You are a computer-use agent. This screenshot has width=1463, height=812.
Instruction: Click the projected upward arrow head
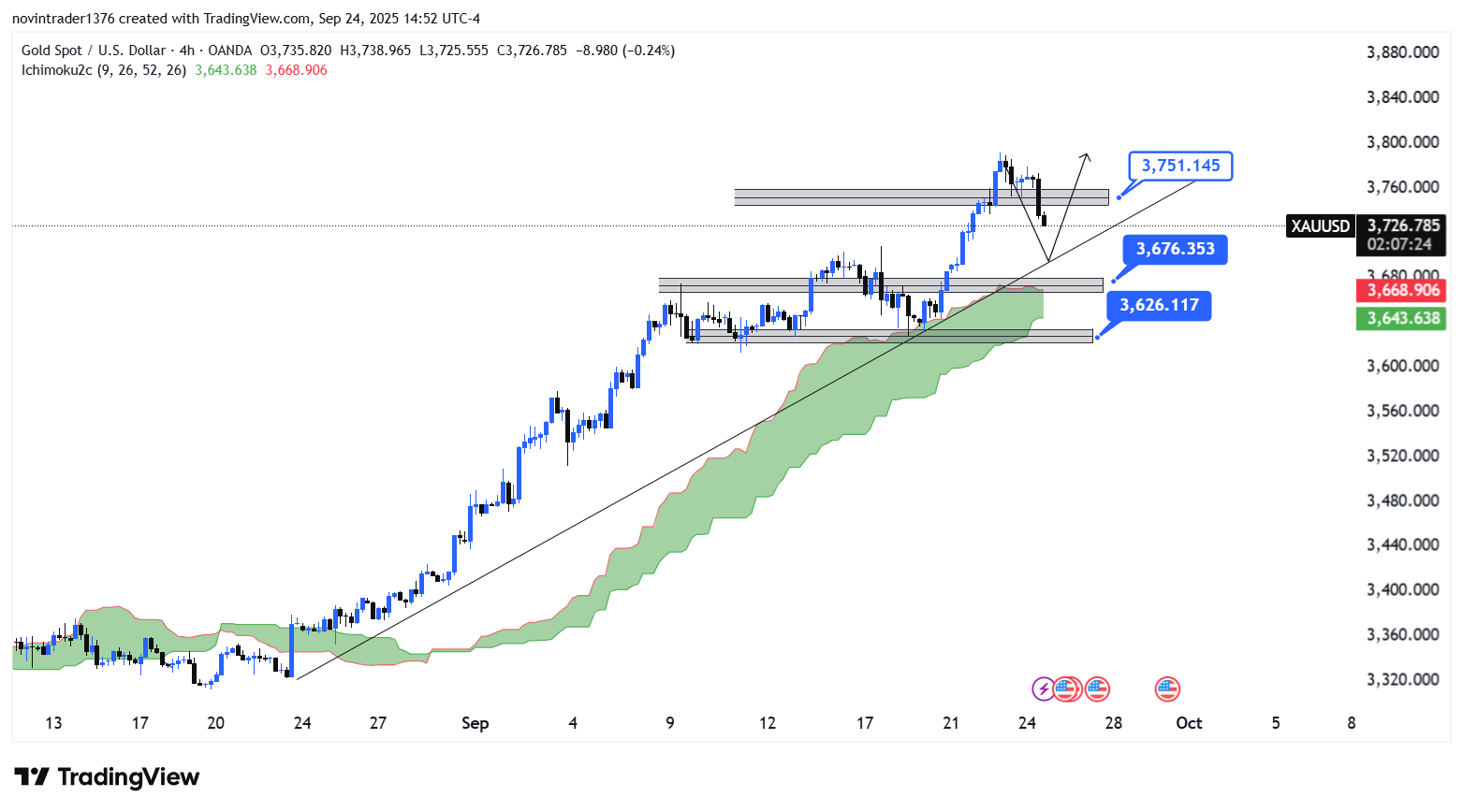1085,156
